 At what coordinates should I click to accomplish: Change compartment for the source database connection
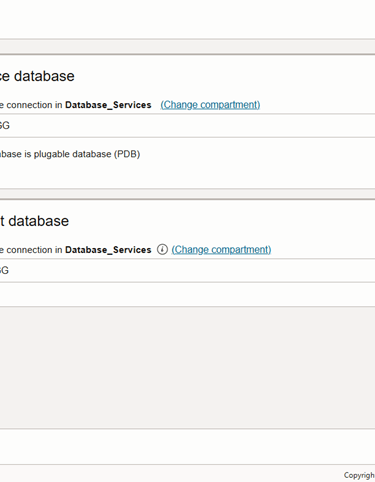pyautogui.click(x=210, y=105)
